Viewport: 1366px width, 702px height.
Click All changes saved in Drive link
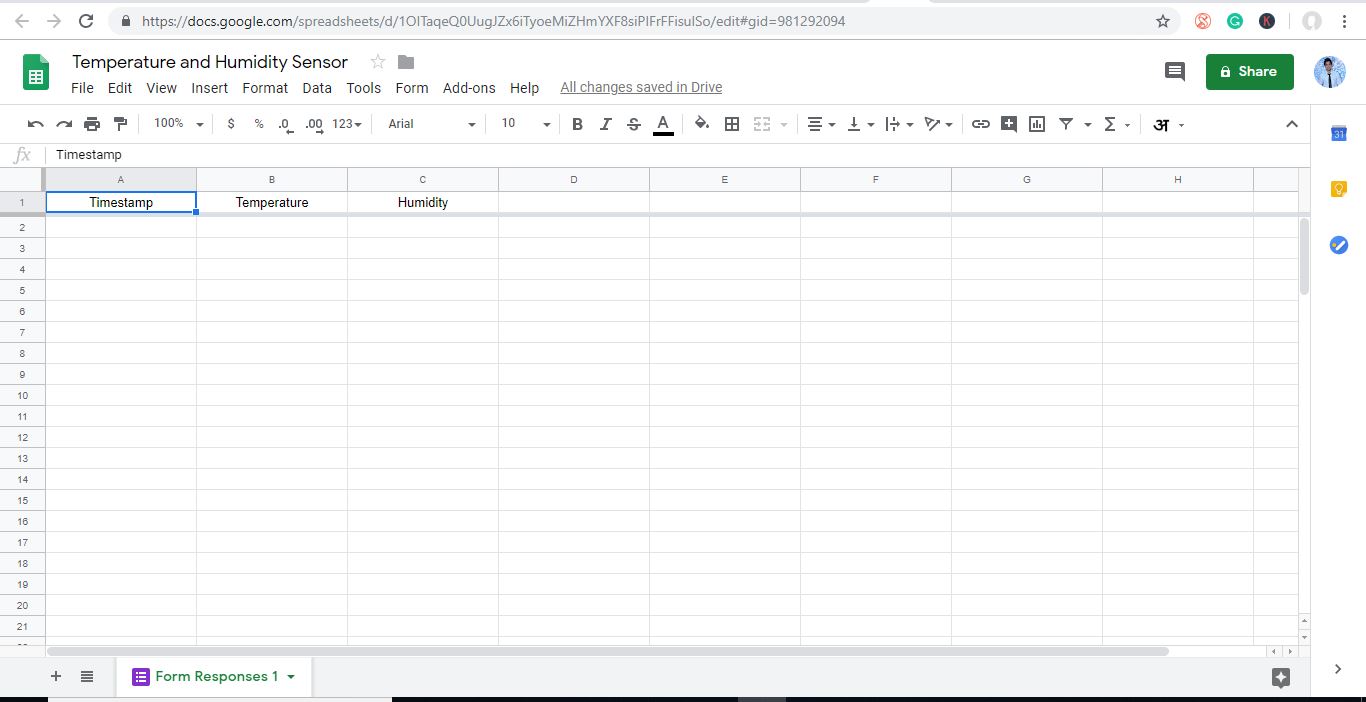pos(641,88)
